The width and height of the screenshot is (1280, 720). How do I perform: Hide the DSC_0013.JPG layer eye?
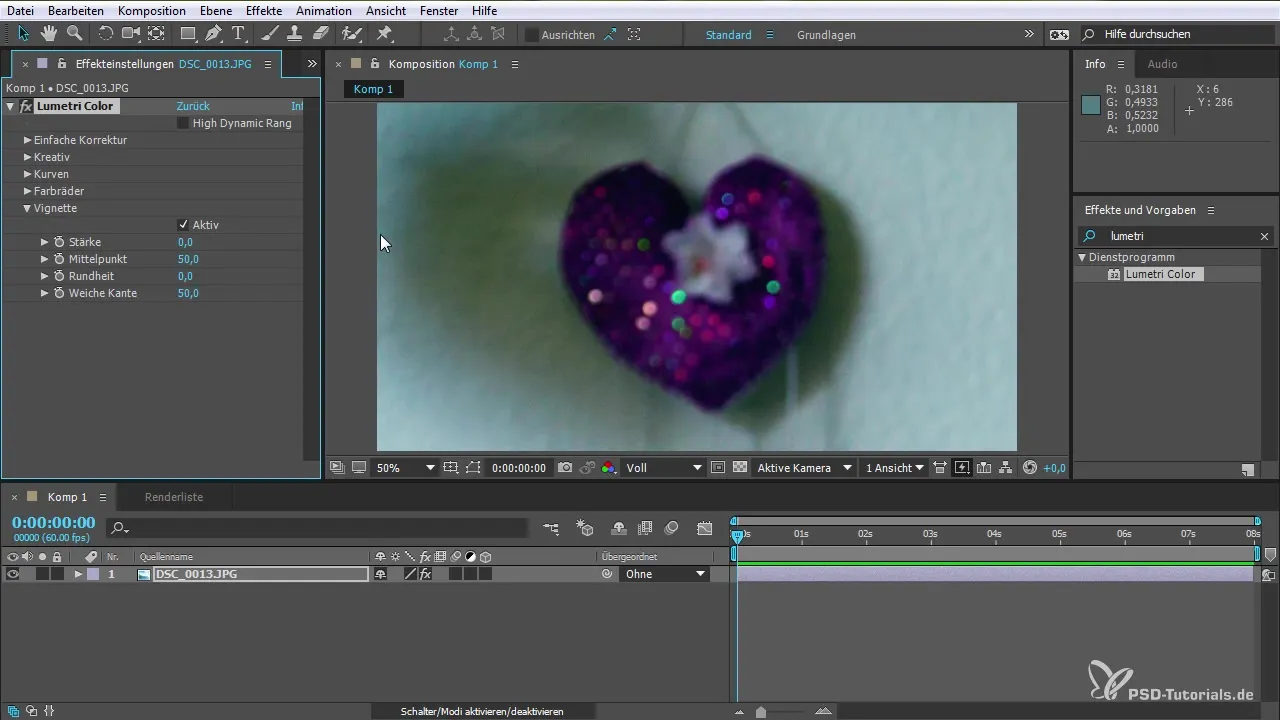point(13,574)
